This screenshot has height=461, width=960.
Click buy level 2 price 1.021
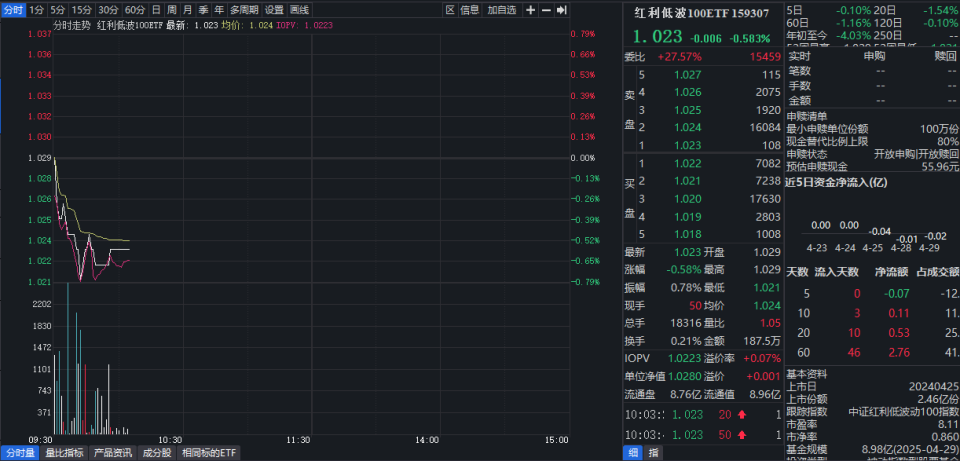[x=687, y=181]
